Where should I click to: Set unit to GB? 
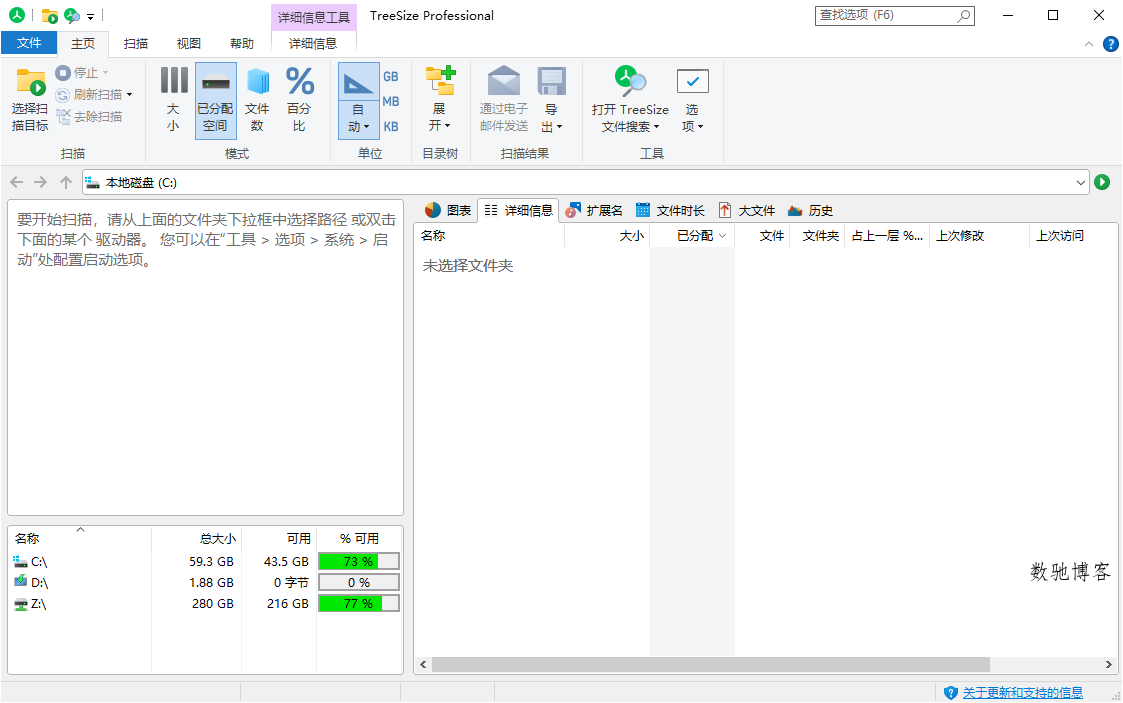pyautogui.click(x=391, y=76)
